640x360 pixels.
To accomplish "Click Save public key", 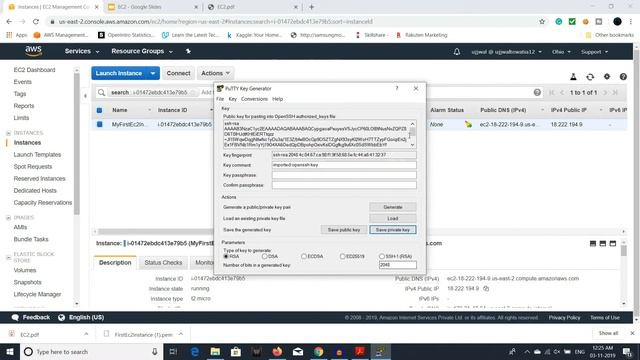I will click(344, 230).
